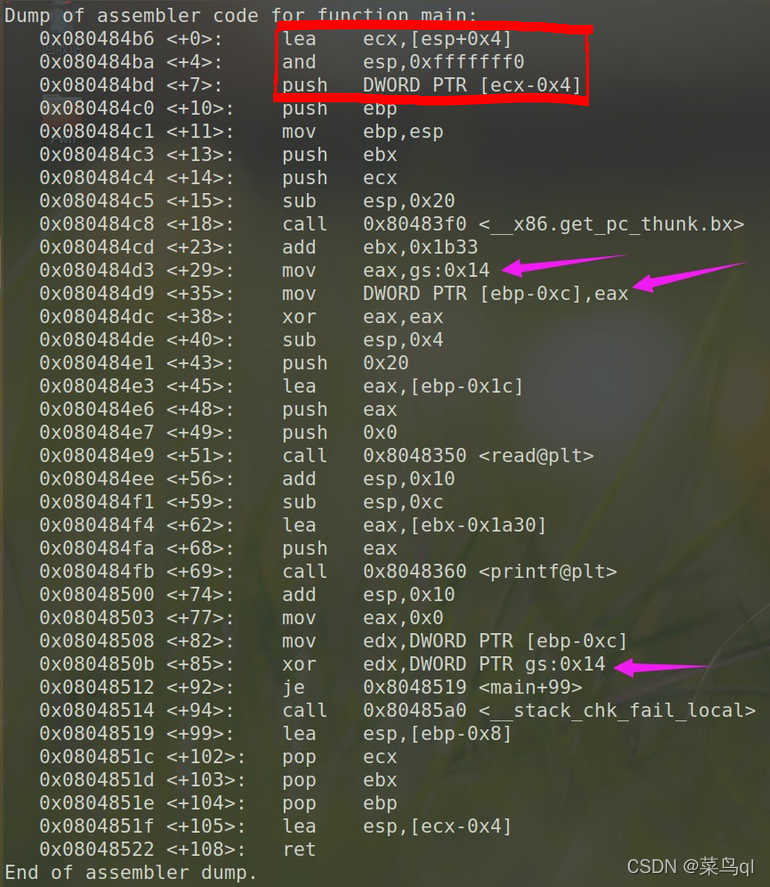Click the 'lea ecx,[esp+0x4]' instruction

pos(397,39)
